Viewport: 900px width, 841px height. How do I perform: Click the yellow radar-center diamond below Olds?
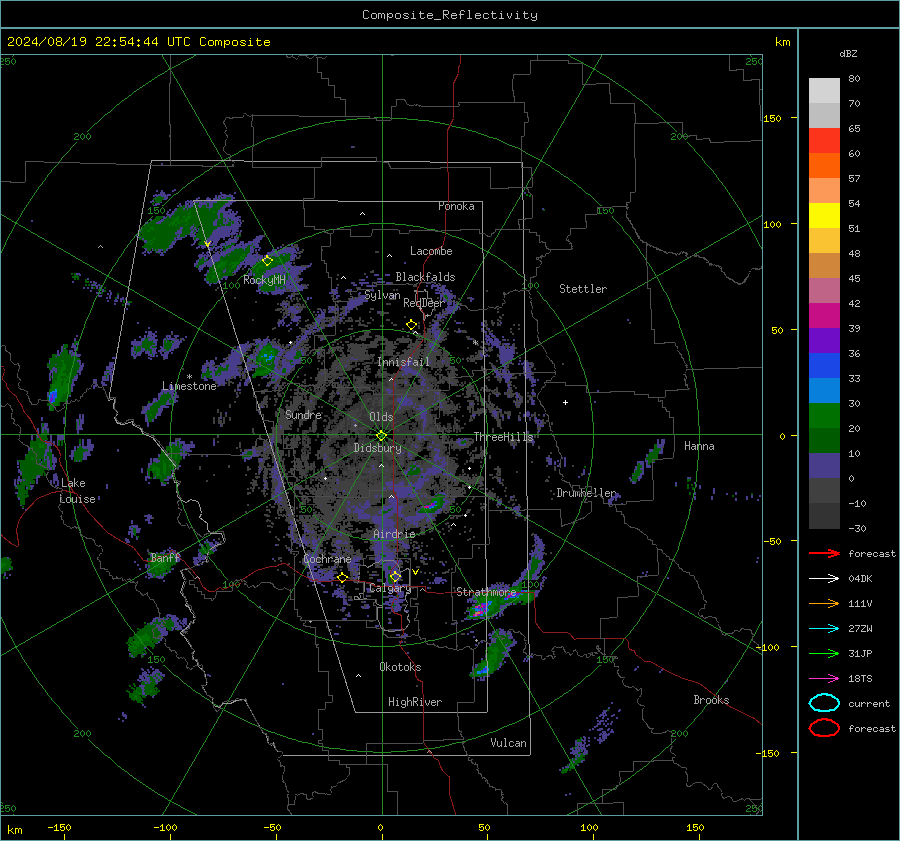381,436
